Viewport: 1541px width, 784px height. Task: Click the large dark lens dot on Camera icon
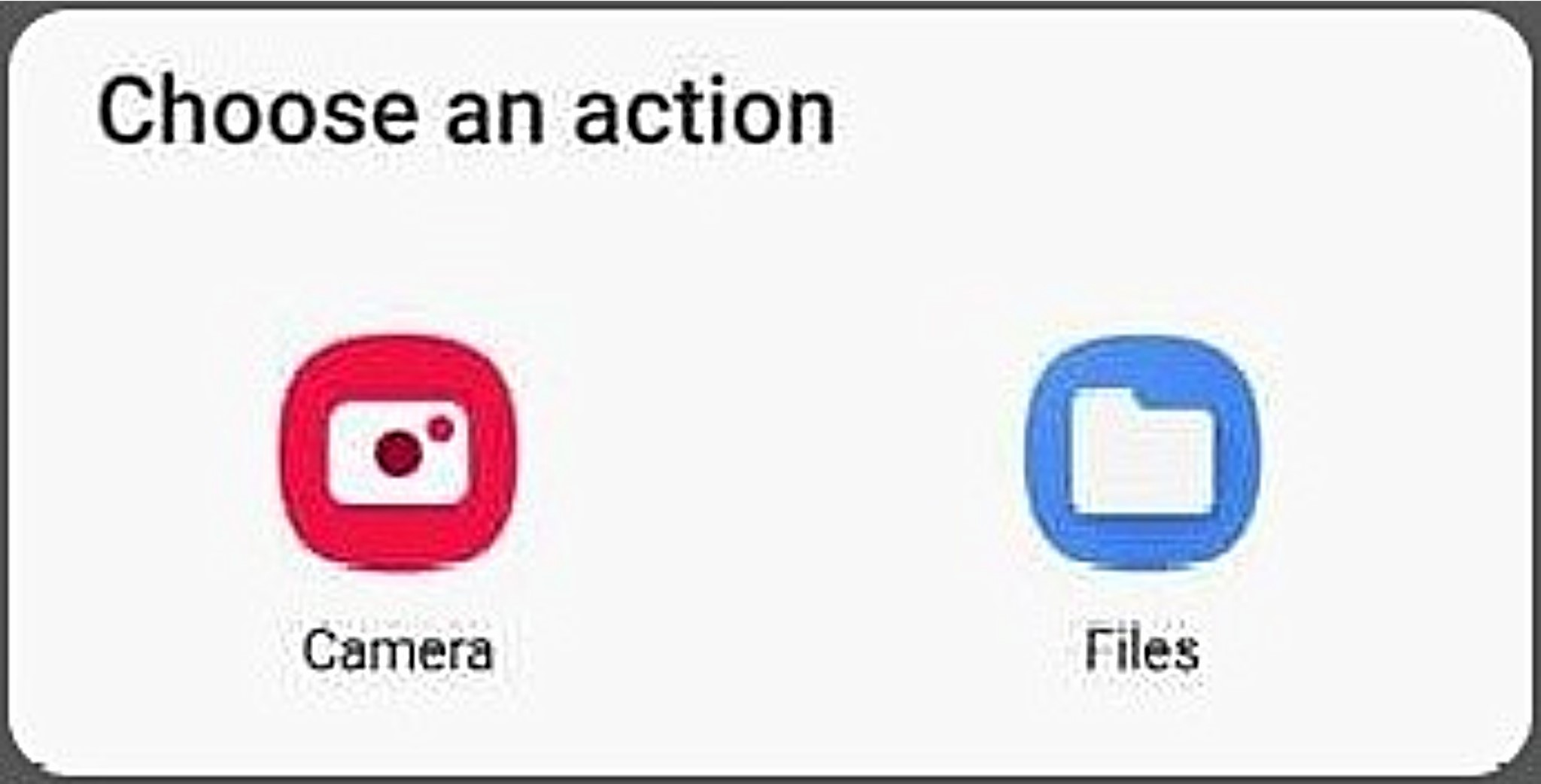click(x=398, y=454)
